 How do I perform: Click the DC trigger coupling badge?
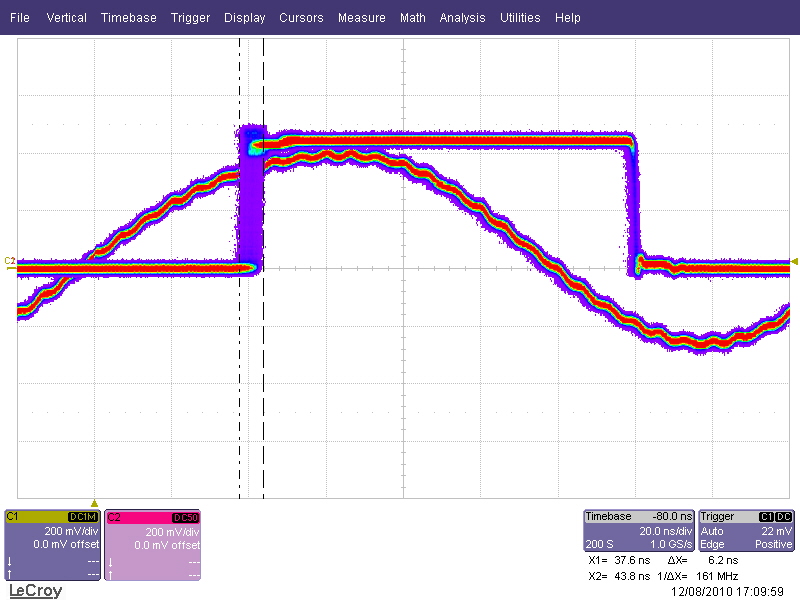tap(784, 516)
